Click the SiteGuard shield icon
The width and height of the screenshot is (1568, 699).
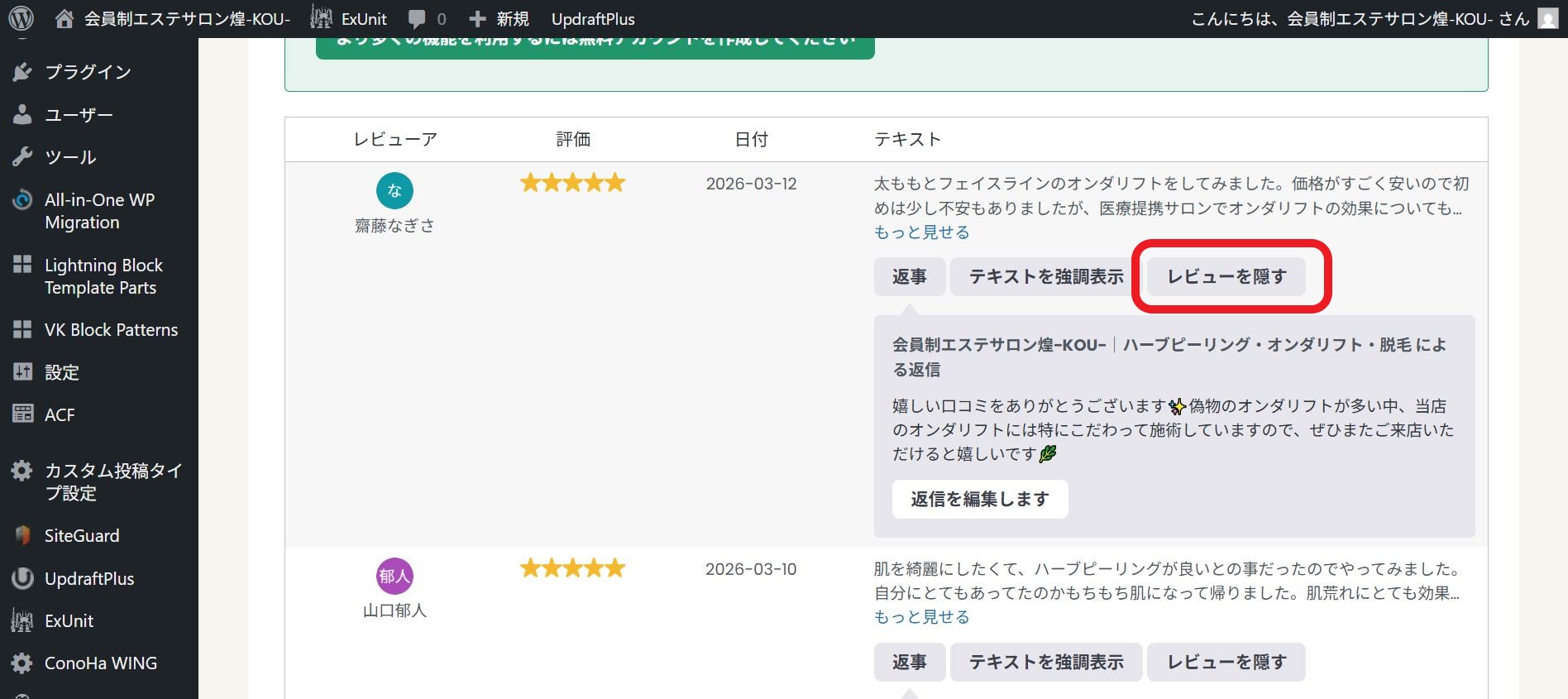click(x=22, y=536)
